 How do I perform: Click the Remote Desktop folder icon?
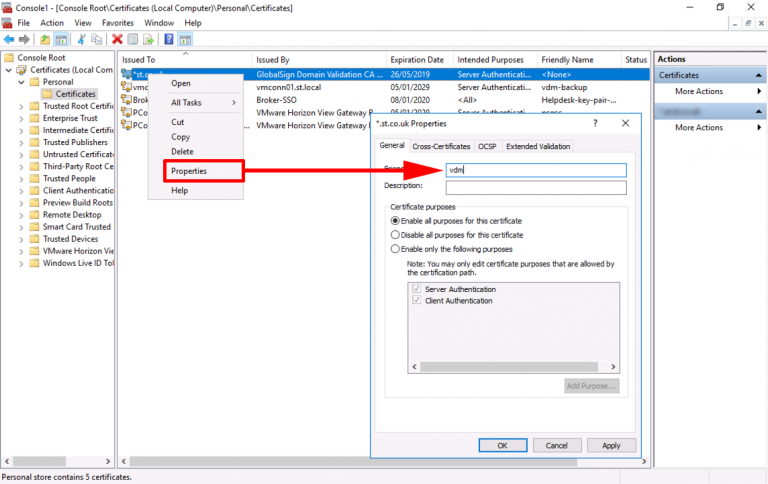35,215
